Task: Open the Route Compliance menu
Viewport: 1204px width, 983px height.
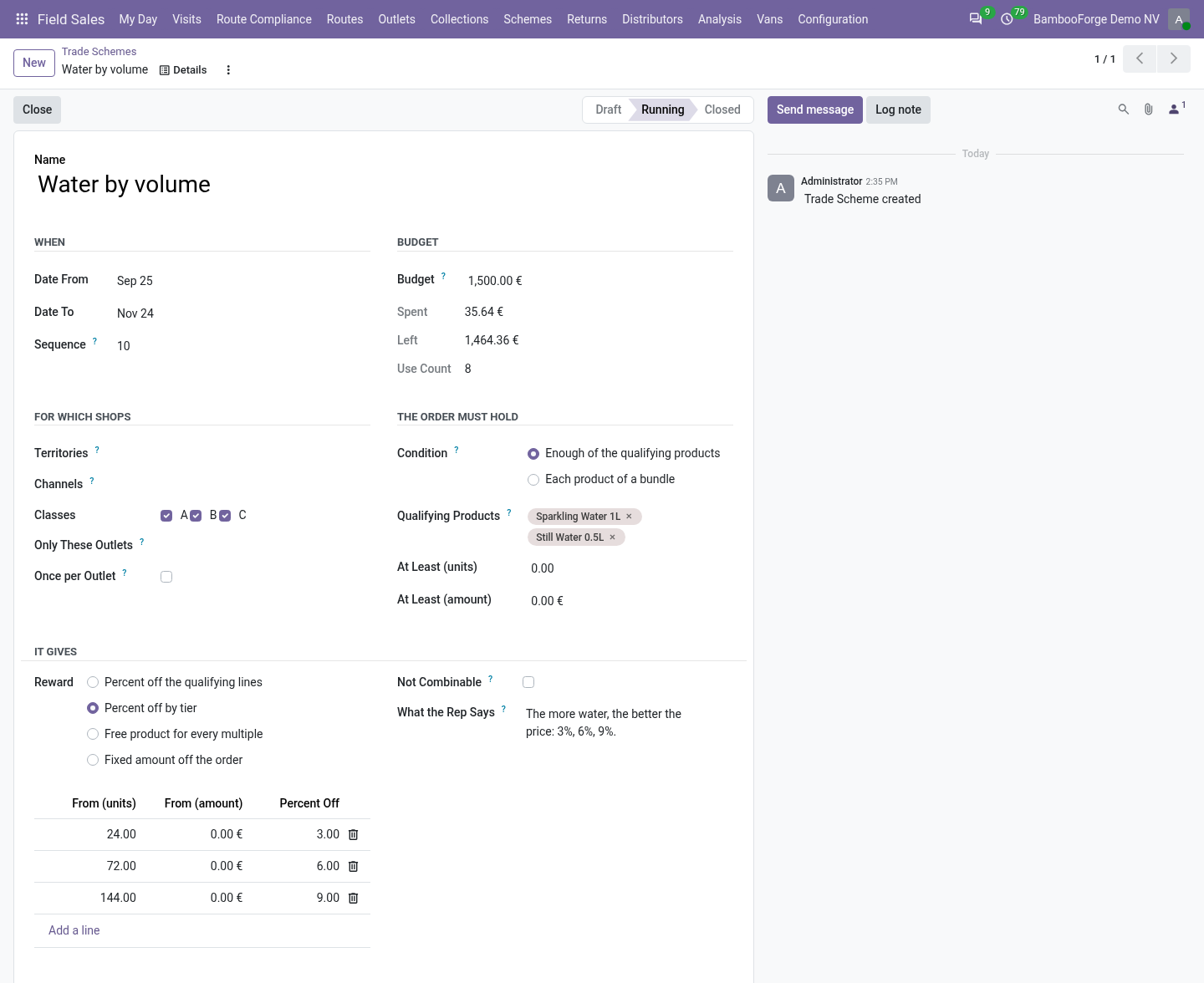Action: click(264, 19)
